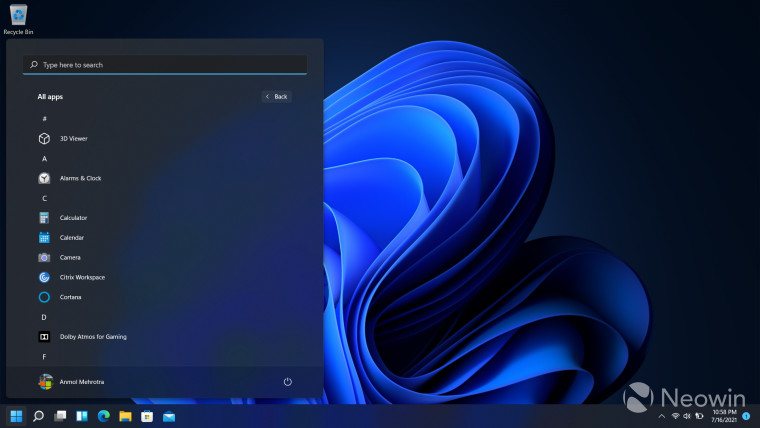Launch Microsoft Edge from taskbar

pyautogui.click(x=104, y=416)
